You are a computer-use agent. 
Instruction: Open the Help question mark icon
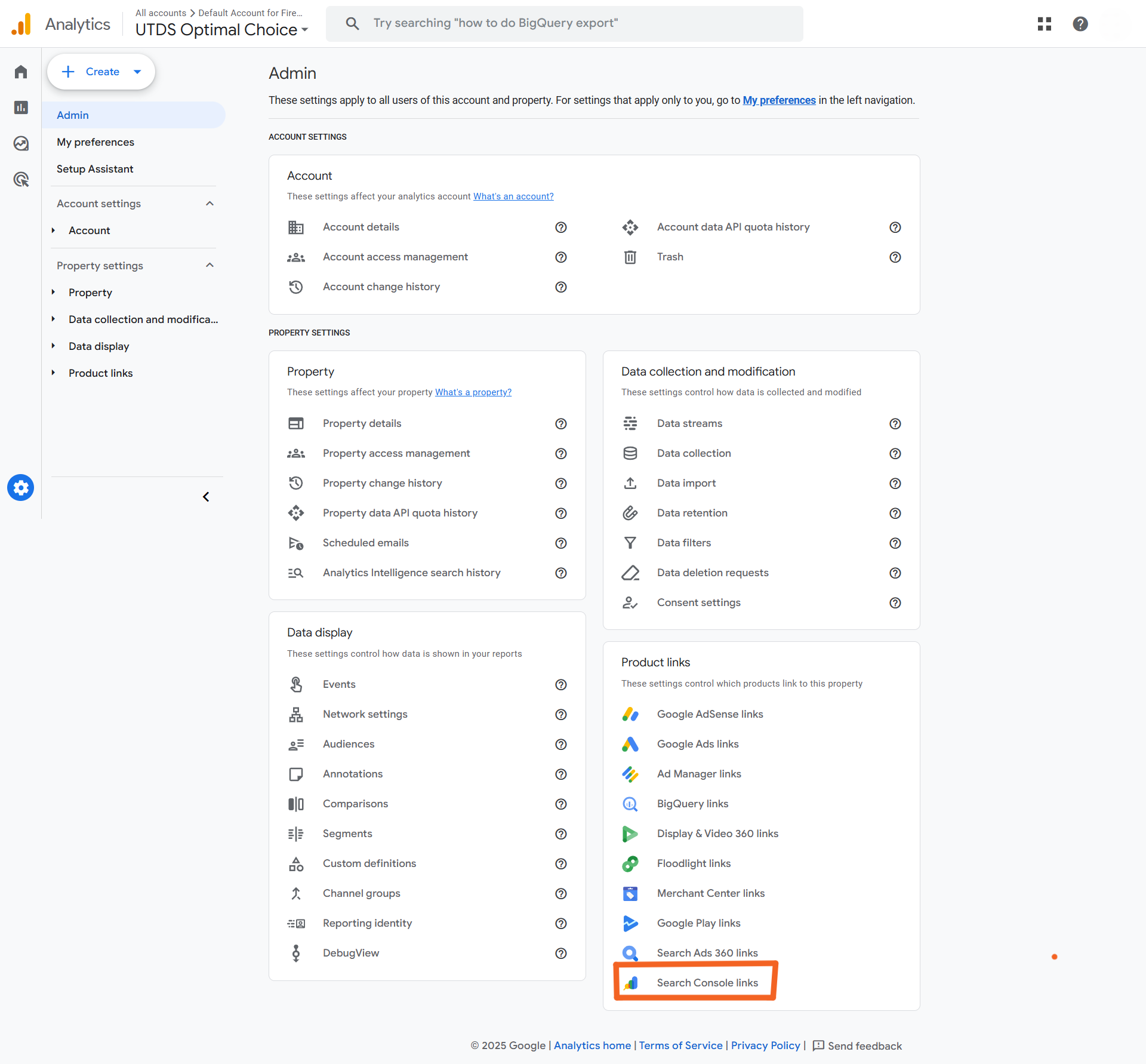pos(1080,24)
